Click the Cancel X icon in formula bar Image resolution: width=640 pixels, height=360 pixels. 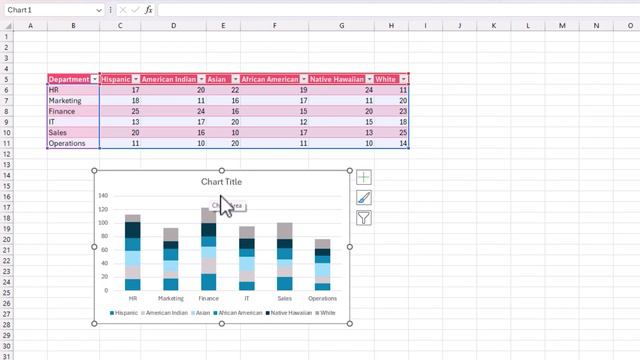pos(122,10)
